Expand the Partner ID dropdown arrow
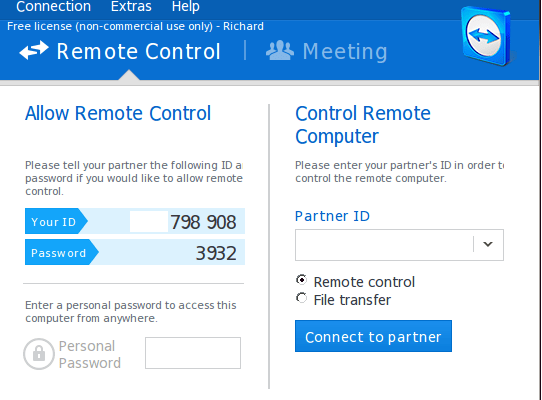This screenshot has width=542, height=400. [488, 244]
